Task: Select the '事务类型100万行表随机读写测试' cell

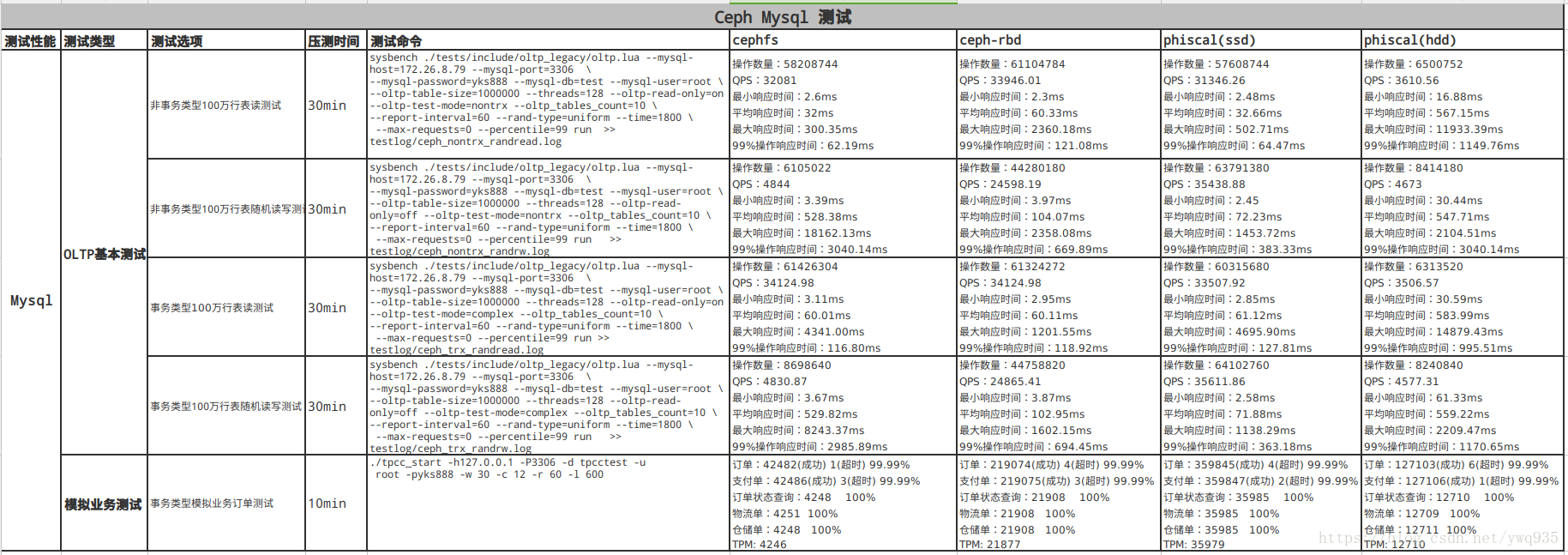Action: pos(226,406)
